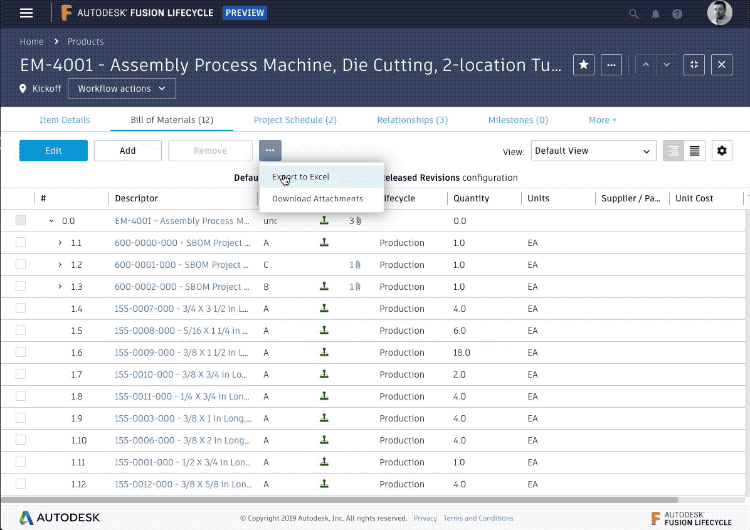Open the 155-0007-000 descriptor link
This screenshot has height=530, width=750.
tap(181, 309)
